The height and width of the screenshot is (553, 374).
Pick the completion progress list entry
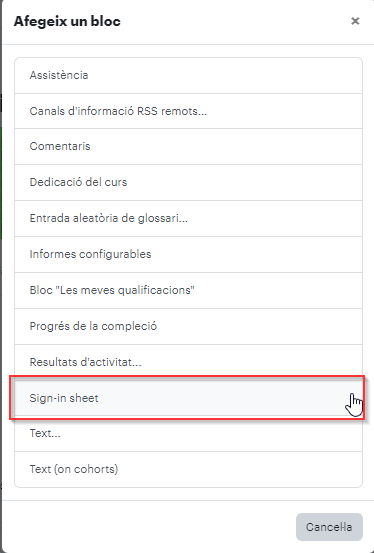tap(188, 326)
